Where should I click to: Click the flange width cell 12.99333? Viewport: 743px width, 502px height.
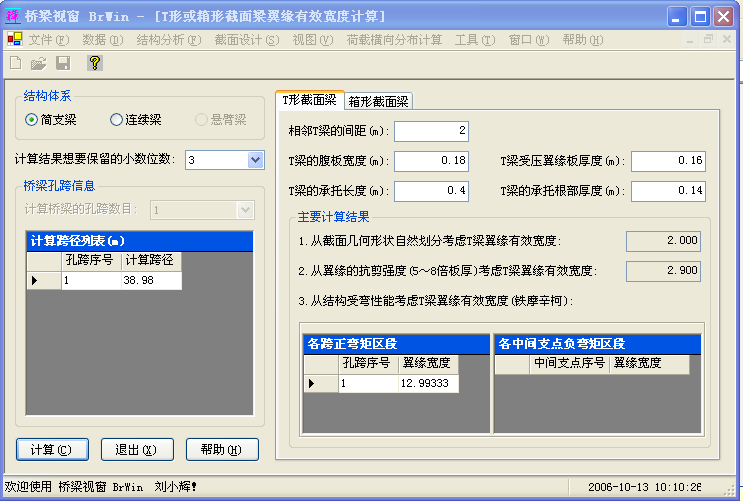pyautogui.click(x=428, y=383)
